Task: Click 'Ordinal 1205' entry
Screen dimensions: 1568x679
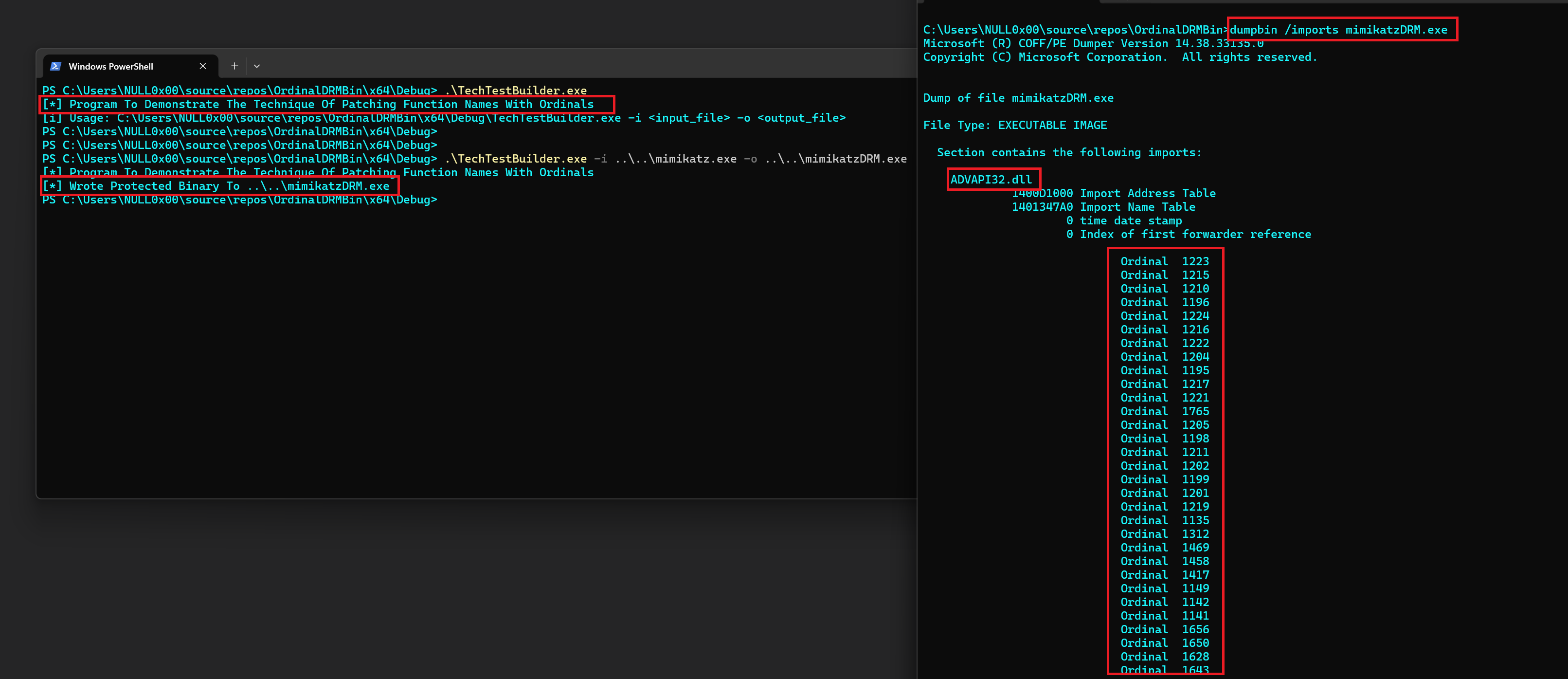Action: (1165, 425)
